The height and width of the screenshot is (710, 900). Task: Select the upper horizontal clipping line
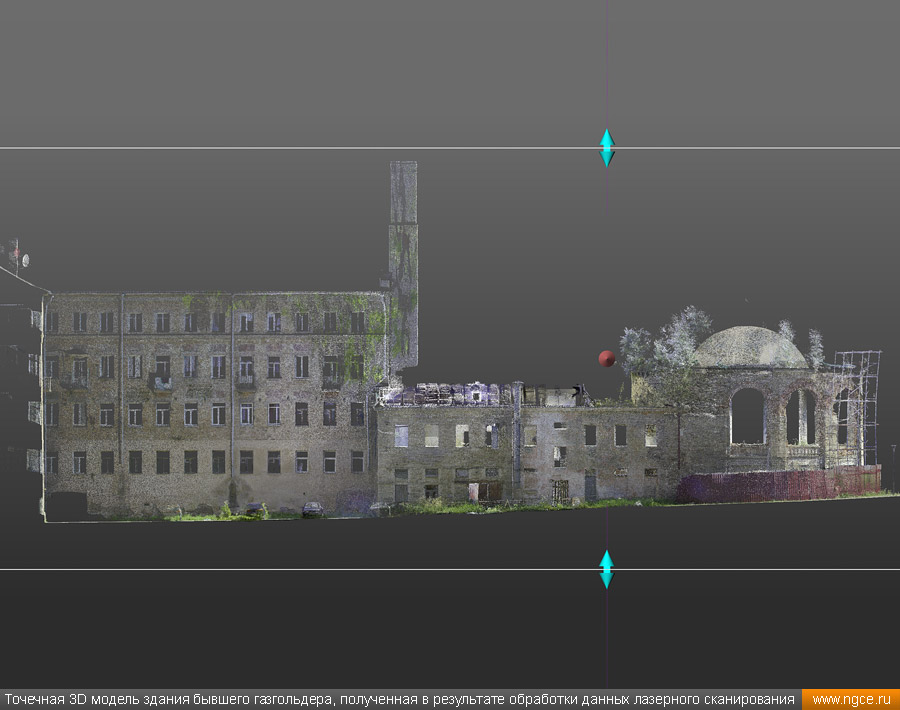click(x=300, y=148)
